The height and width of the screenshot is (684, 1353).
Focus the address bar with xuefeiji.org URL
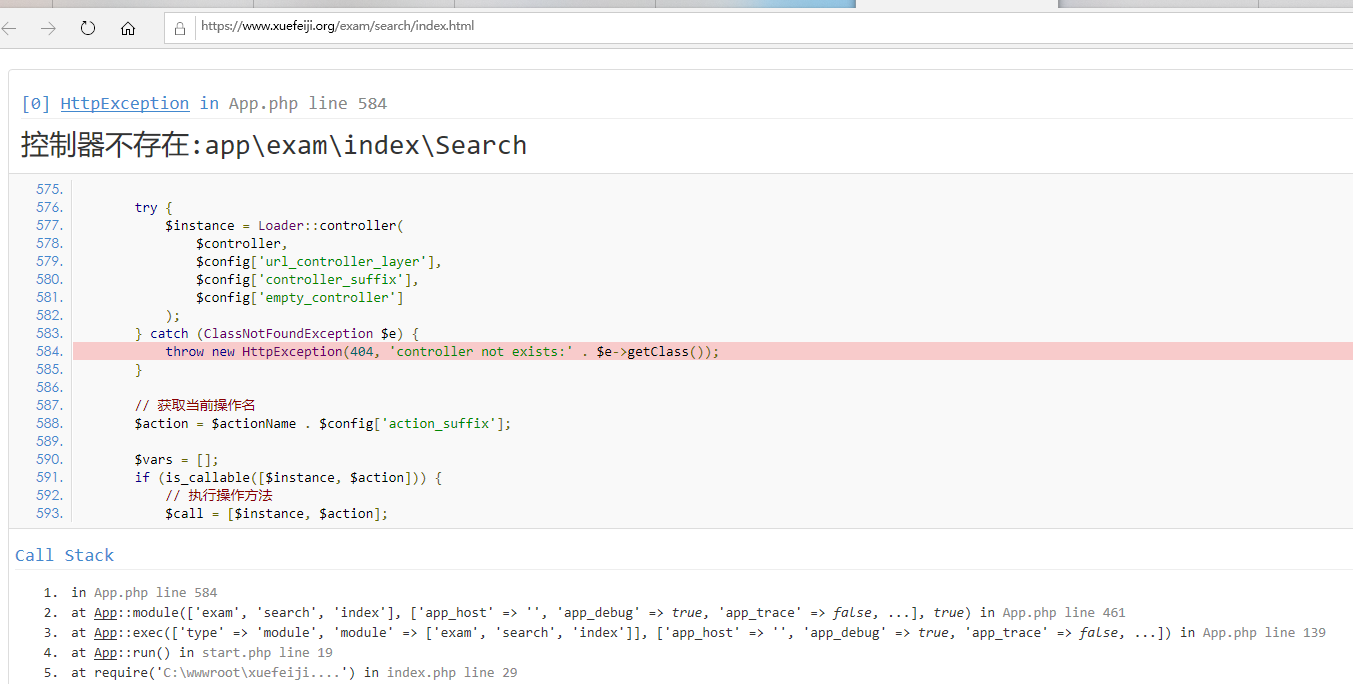pyautogui.click(x=600, y=27)
